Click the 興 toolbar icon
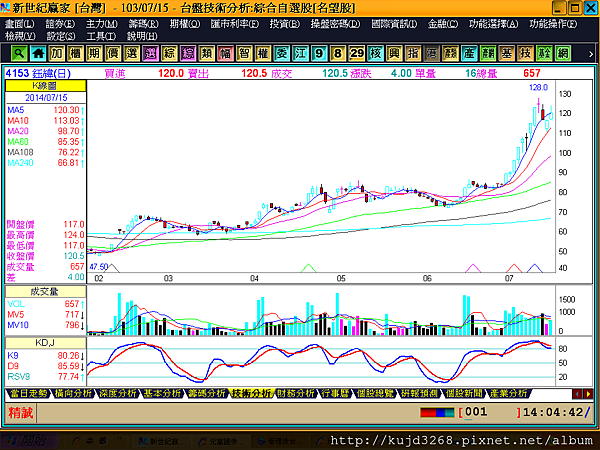Screen dimensions: 600x450 pos(394,53)
